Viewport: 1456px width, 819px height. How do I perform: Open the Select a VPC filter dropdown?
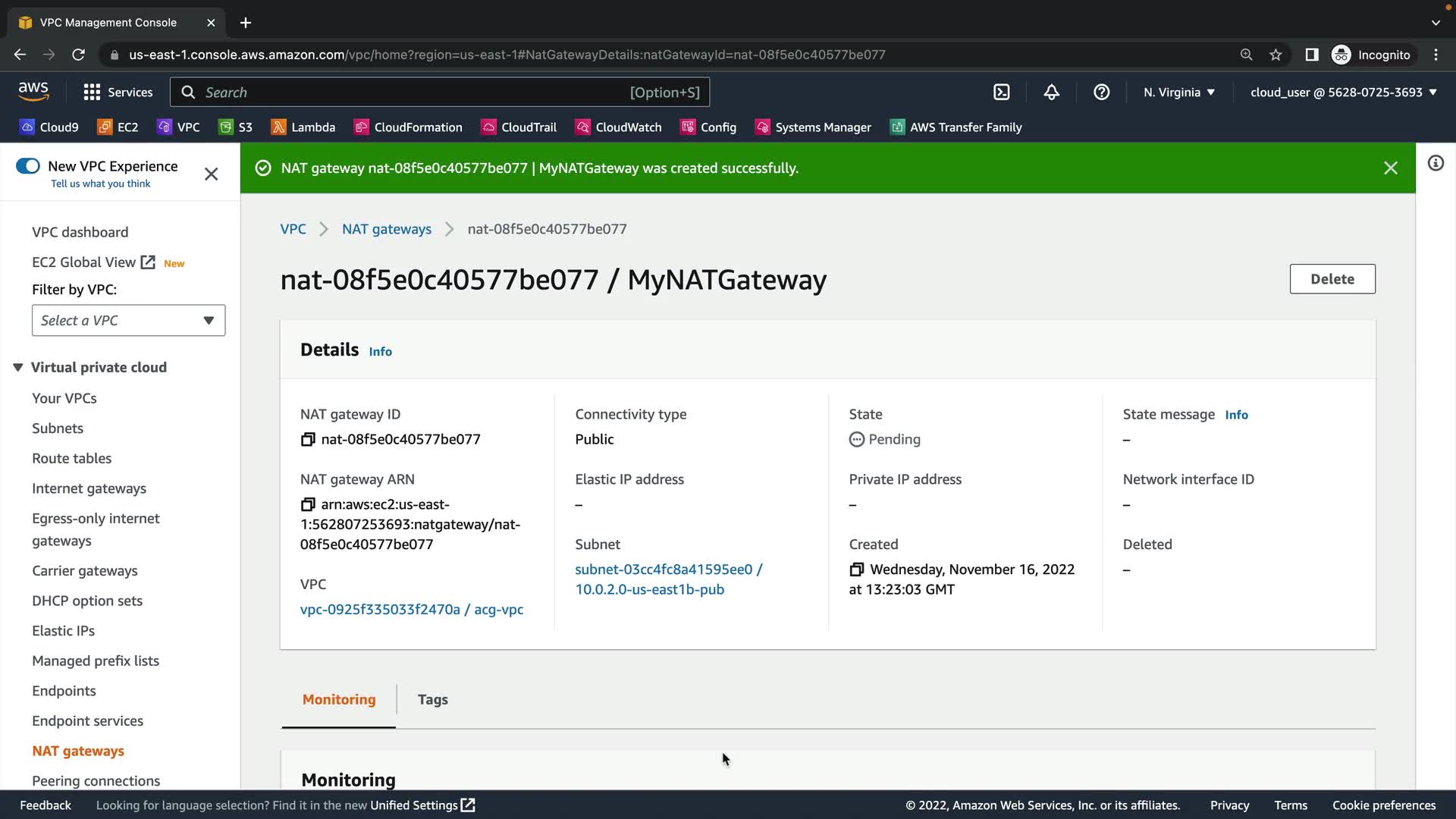128,321
